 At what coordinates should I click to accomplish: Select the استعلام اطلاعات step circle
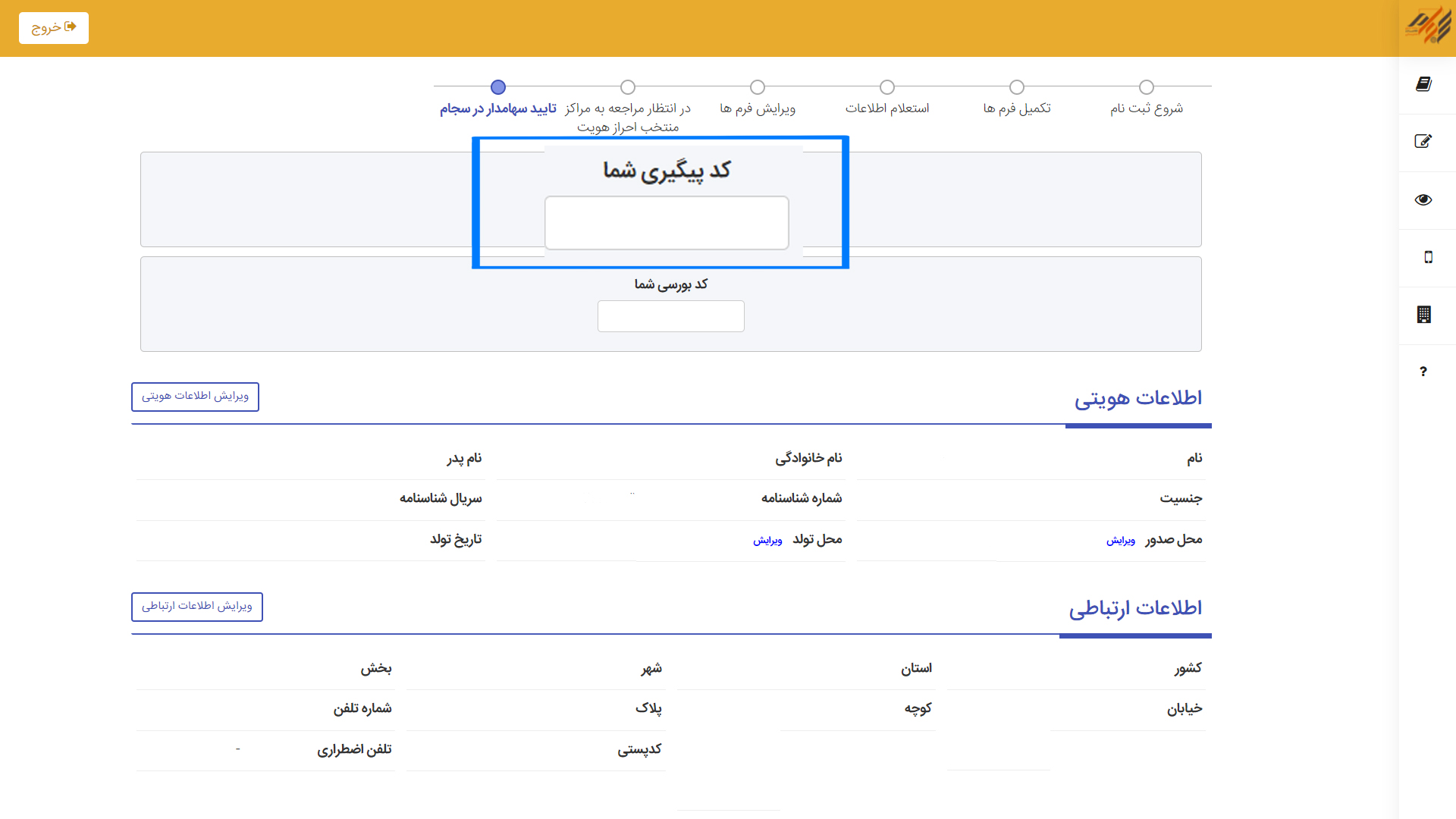[887, 87]
